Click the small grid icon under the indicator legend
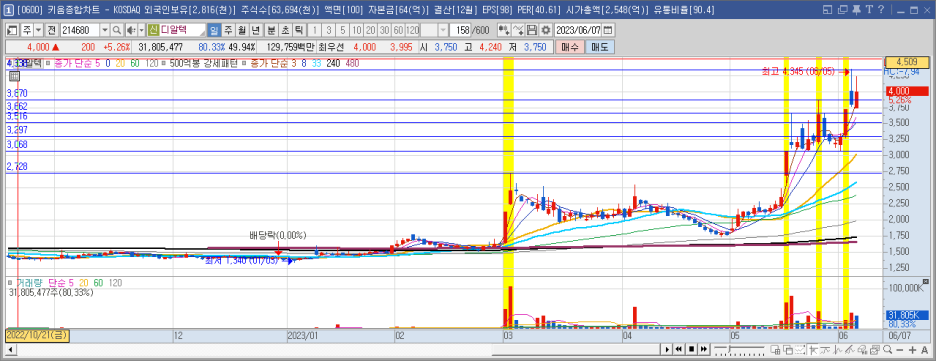 (14, 75)
